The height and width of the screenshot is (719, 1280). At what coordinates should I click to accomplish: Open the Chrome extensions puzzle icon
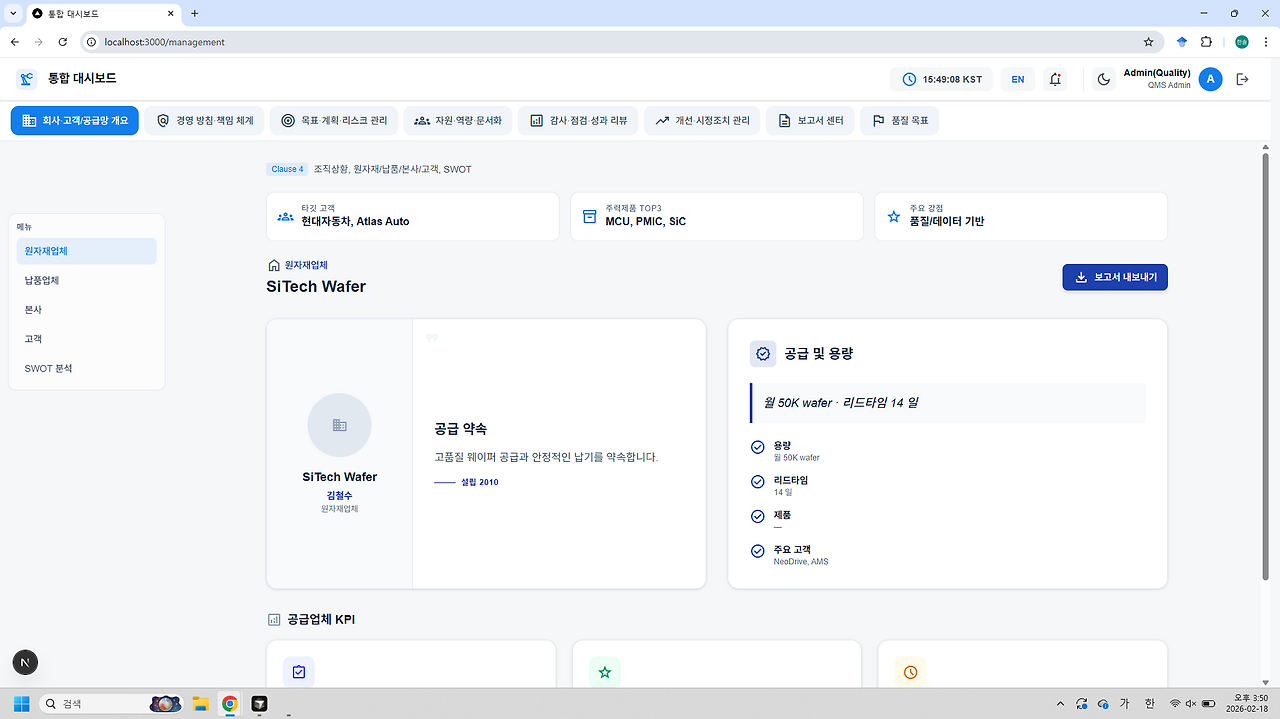click(x=1206, y=42)
